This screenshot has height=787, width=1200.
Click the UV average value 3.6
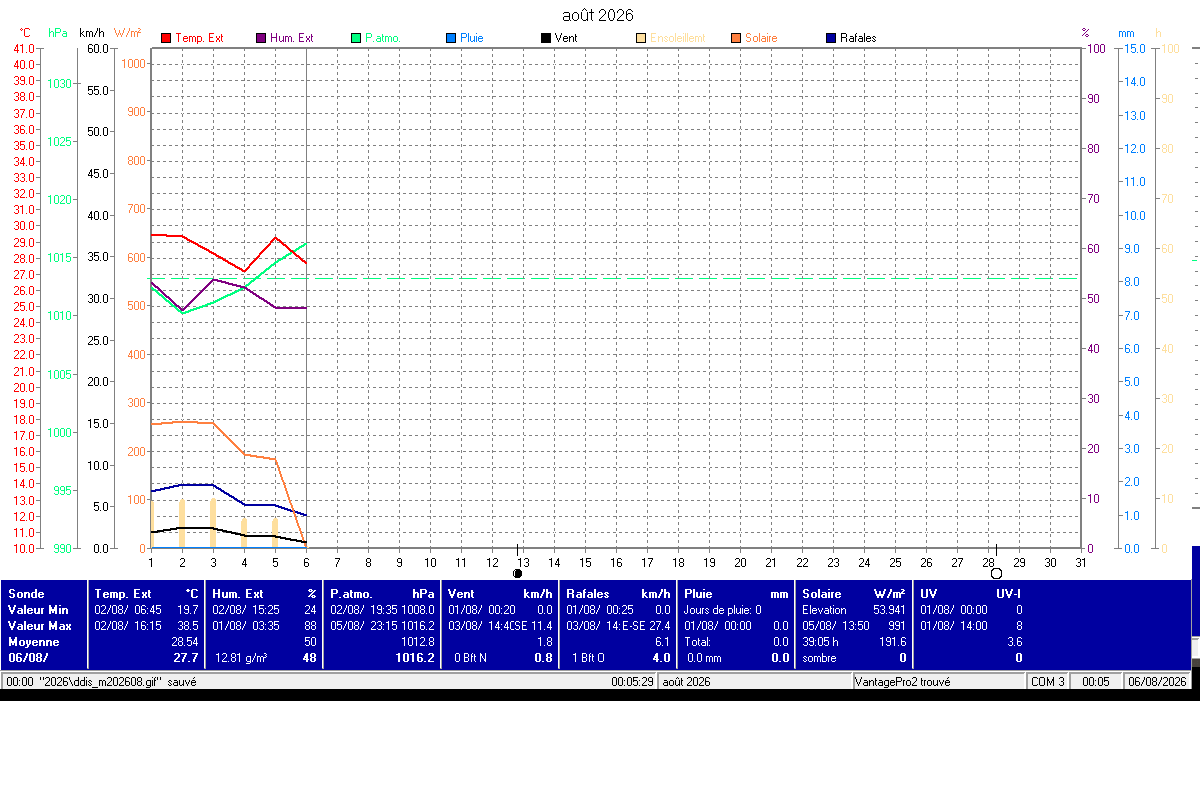pos(1014,642)
